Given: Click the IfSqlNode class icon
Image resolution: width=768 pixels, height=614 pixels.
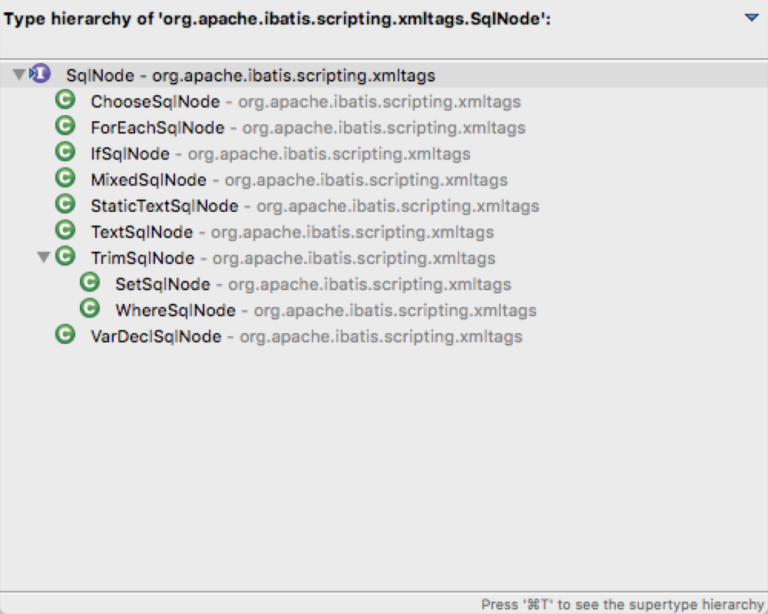Looking at the screenshot, I should pos(65,152).
